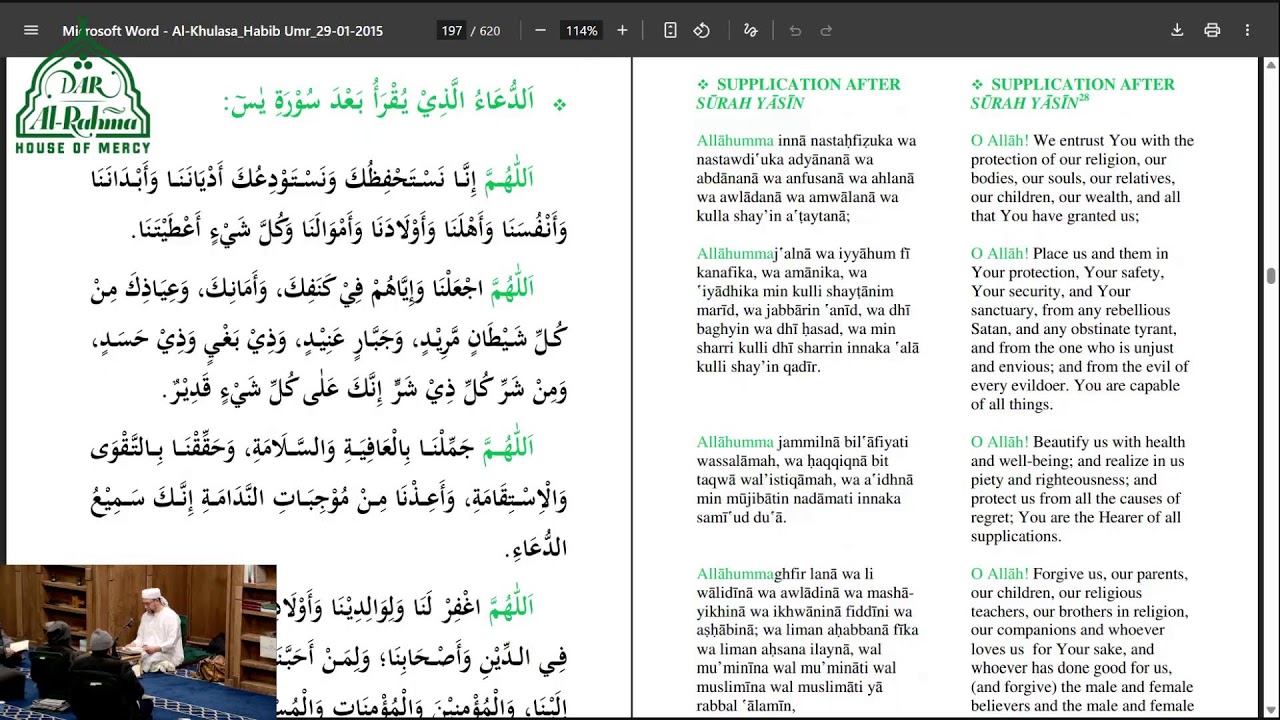Click the 114% zoom level field
Screen dimensions: 1280x720
[581, 31]
